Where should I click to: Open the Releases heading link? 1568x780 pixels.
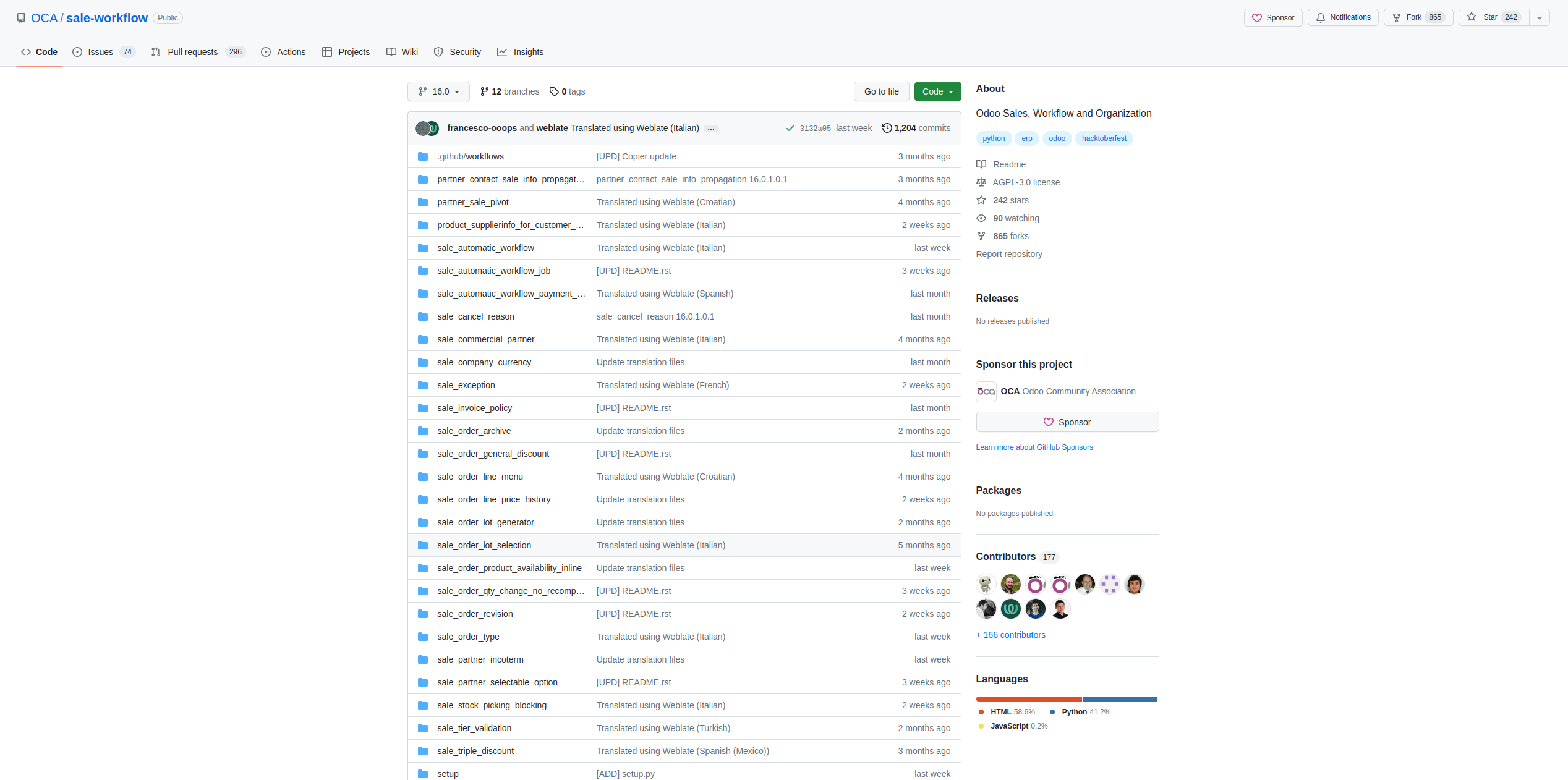(x=997, y=298)
